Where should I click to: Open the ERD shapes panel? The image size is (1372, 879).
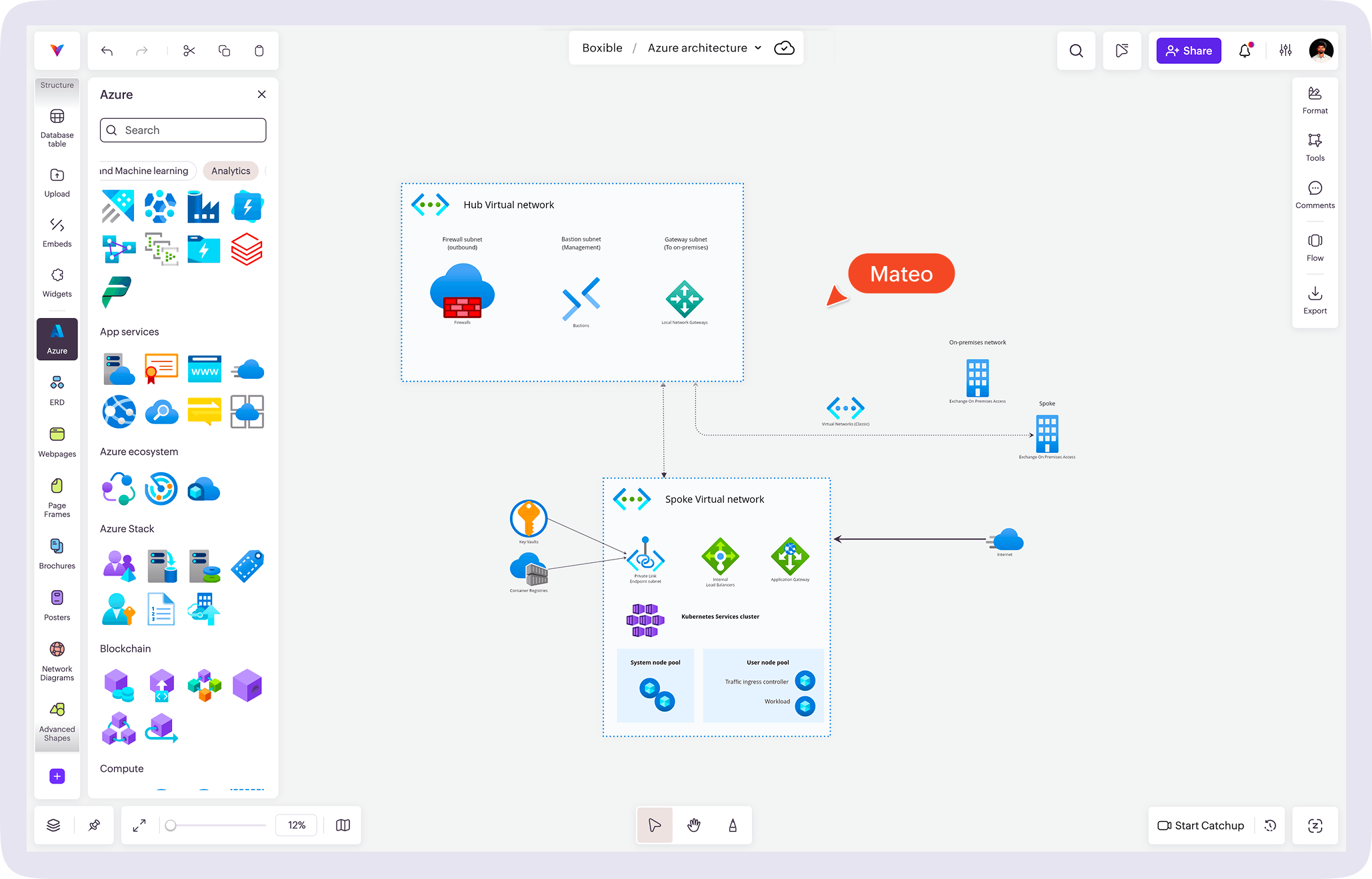pos(57,389)
